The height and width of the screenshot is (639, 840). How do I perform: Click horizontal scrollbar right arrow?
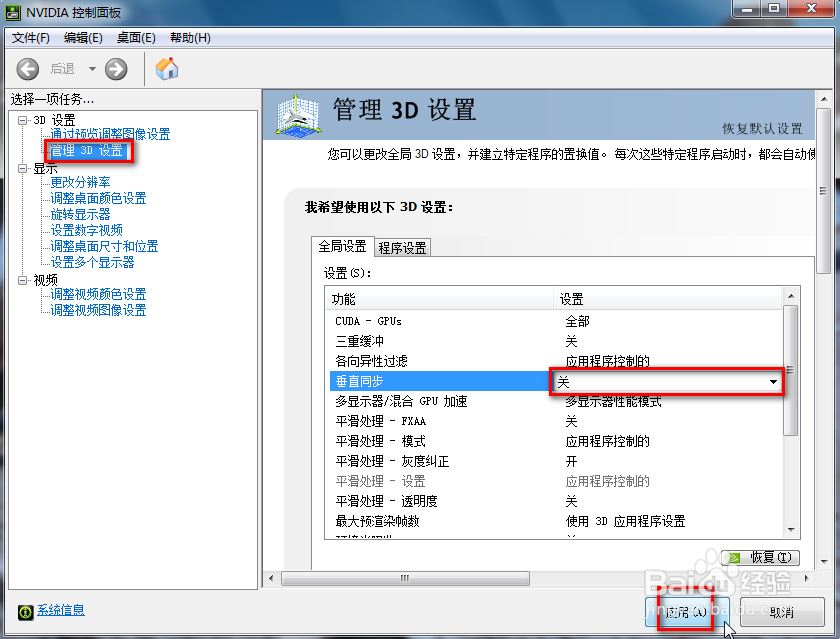(x=807, y=578)
